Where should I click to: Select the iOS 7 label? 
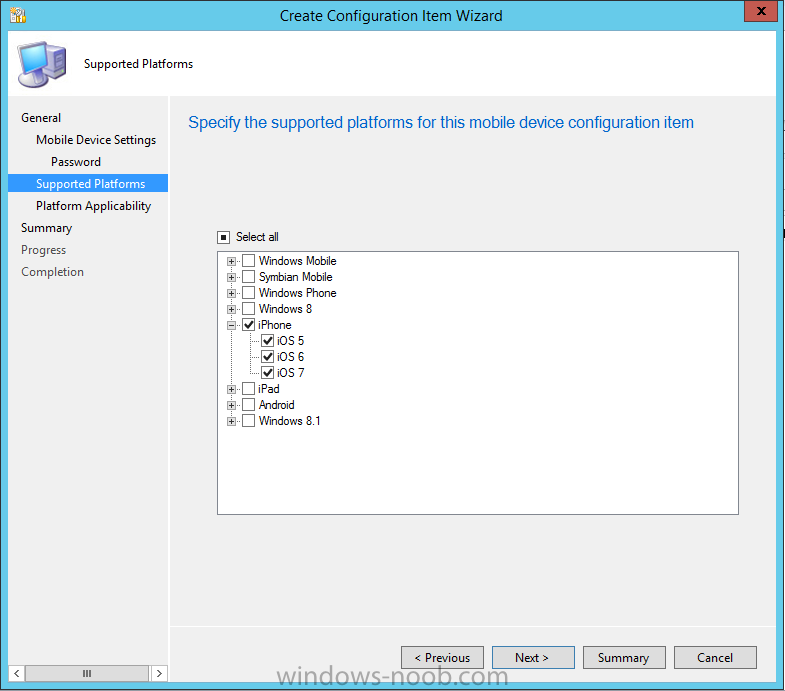tap(290, 373)
